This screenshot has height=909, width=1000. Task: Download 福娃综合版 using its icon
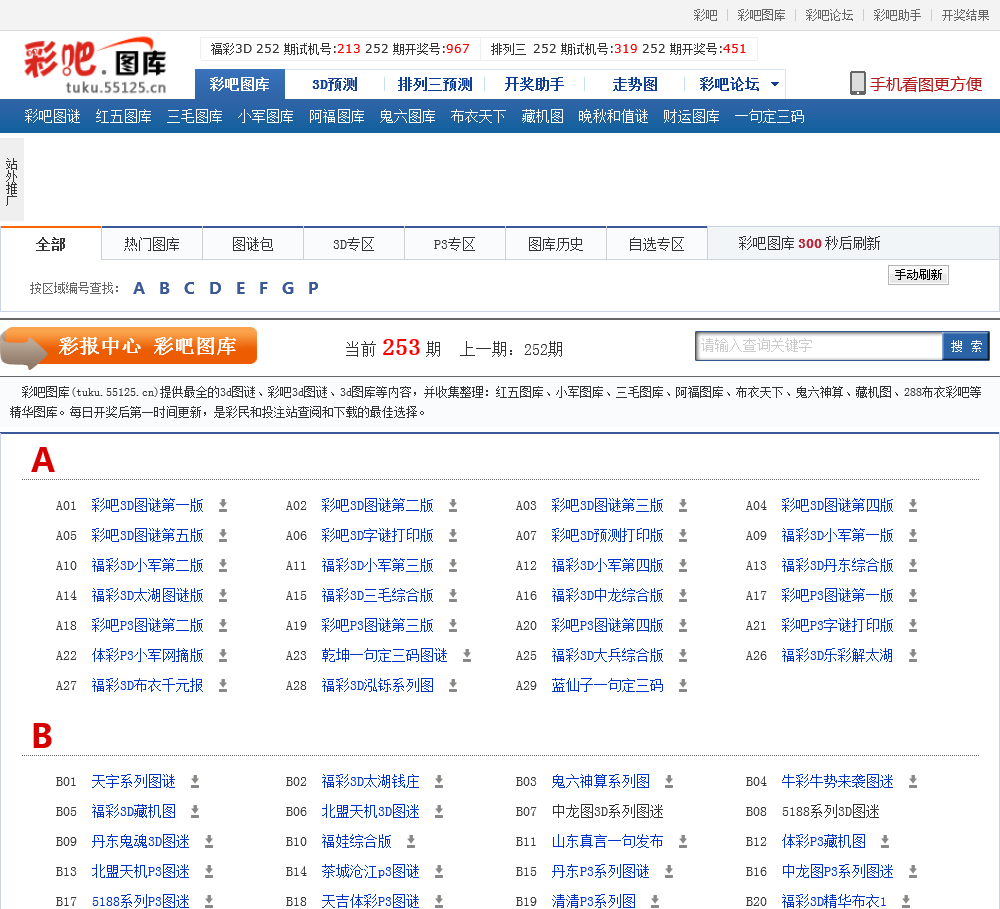tap(411, 842)
